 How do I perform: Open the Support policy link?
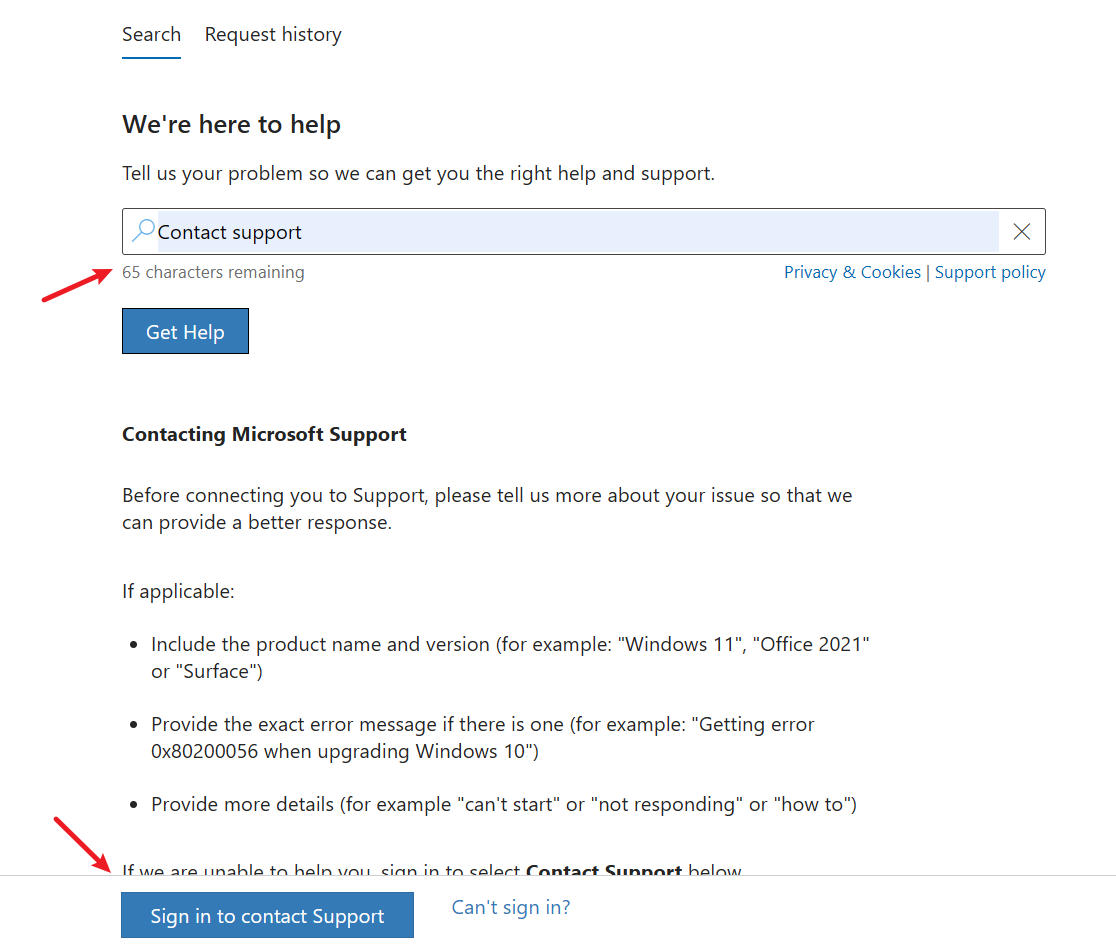[990, 272]
